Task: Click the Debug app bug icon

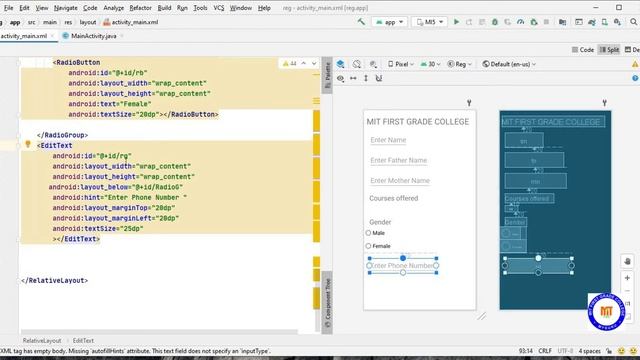Action: pos(495,22)
